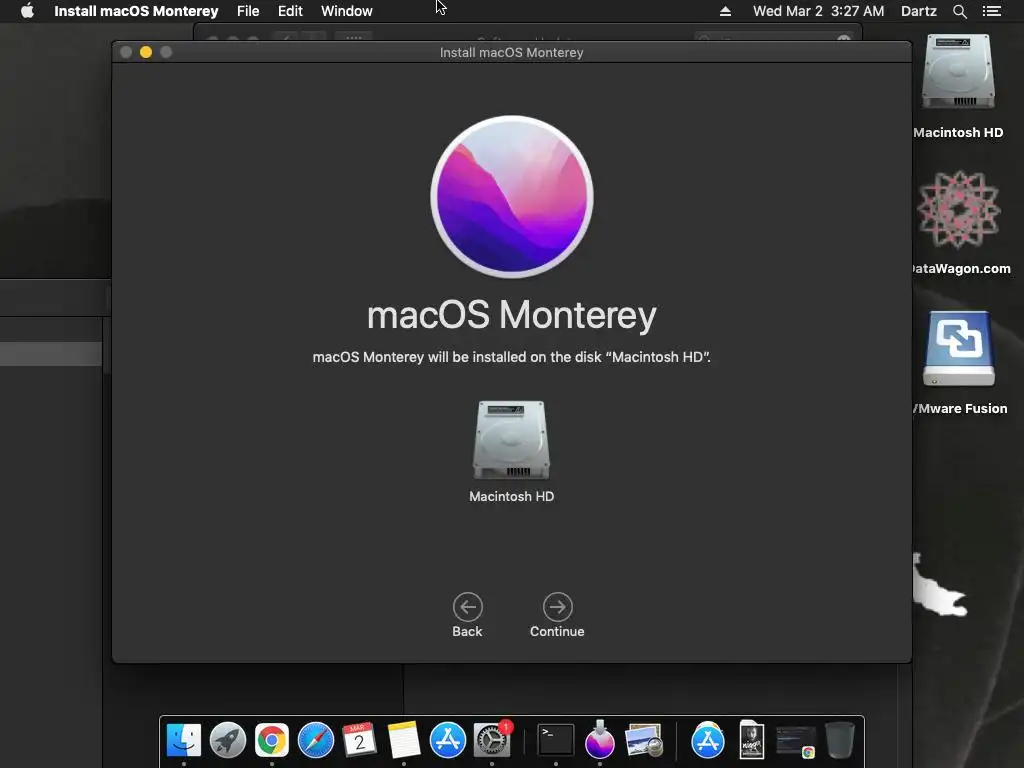
Task: Click the date and time in the menu bar
Action: 818,11
